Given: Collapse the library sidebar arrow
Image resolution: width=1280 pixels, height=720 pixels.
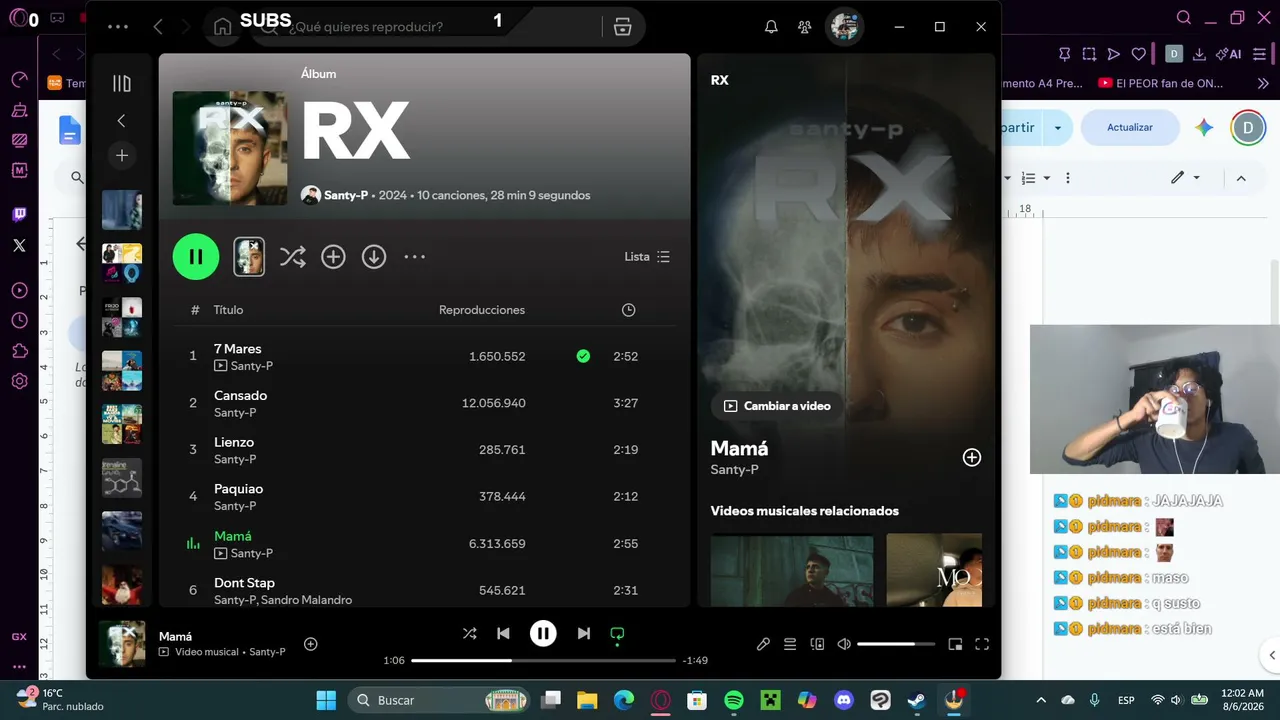Looking at the screenshot, I should (x=122, y=121).
